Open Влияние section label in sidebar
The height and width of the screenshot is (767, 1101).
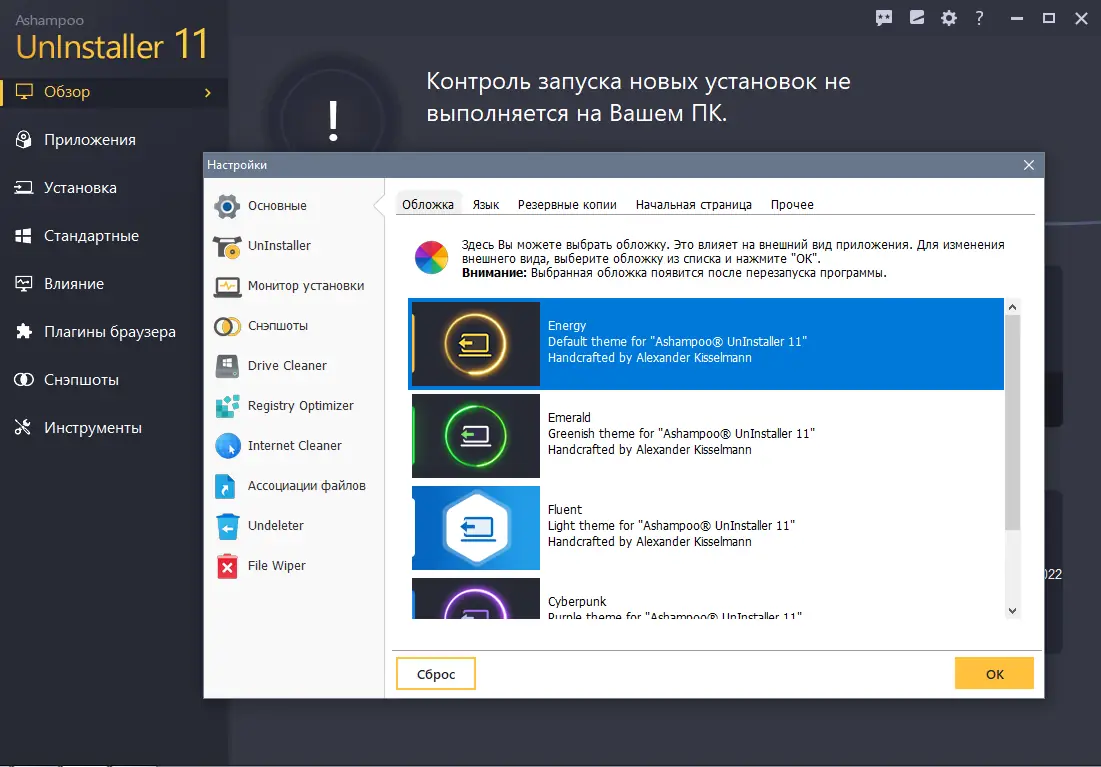click(x=74, y=284)
